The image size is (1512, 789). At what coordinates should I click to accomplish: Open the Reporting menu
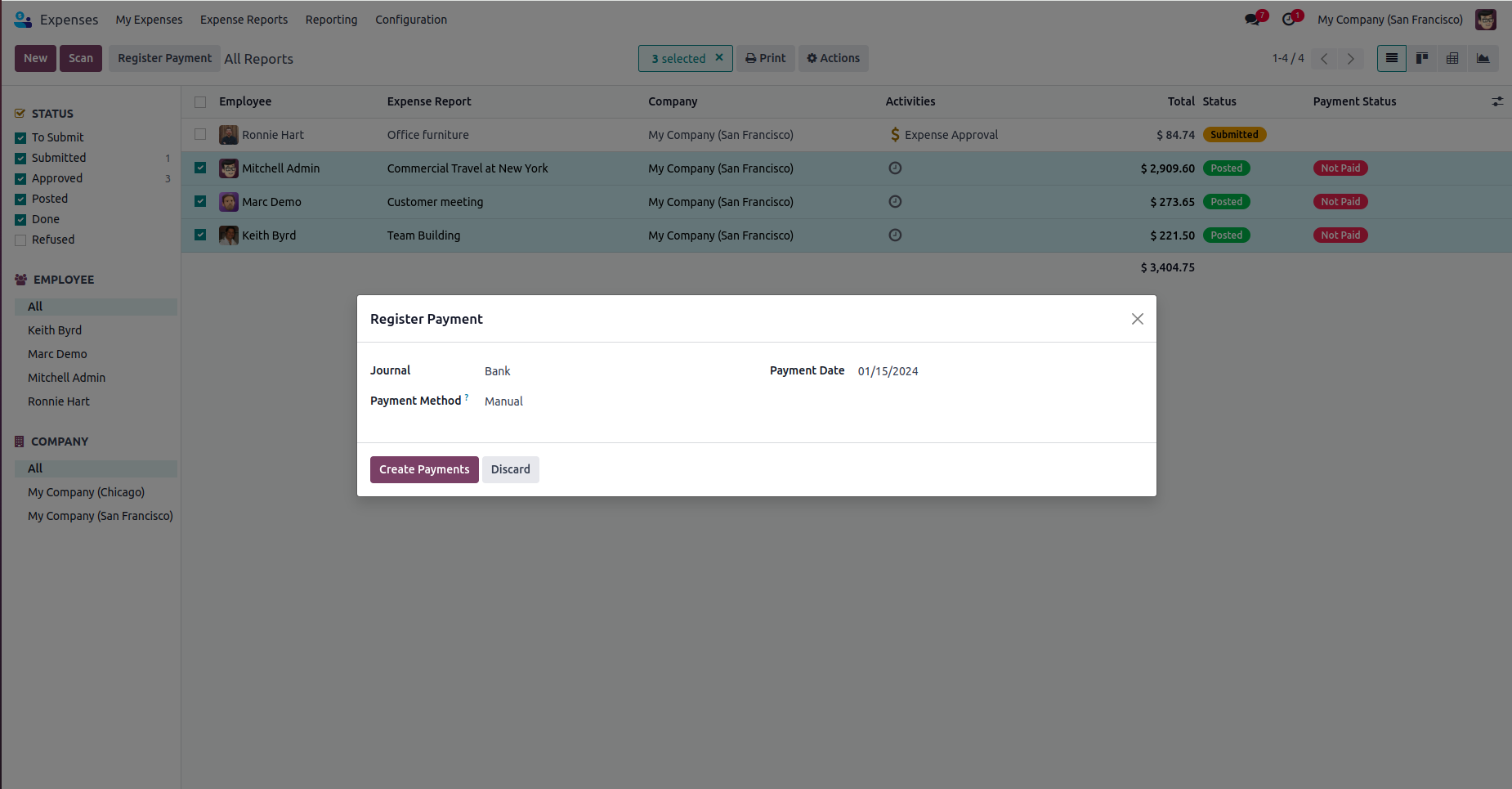pyautogui.click(x=331, y=20)
